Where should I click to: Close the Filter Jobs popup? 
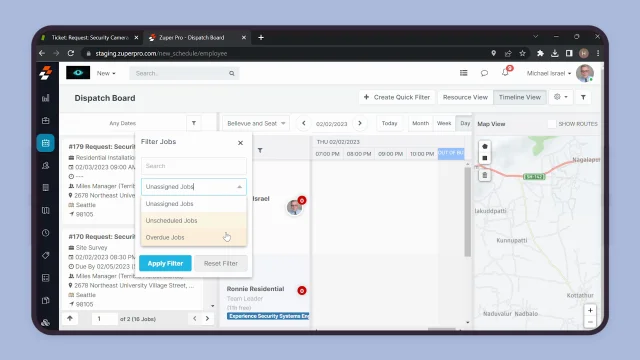pyautogui.click(x=240, y=142)
